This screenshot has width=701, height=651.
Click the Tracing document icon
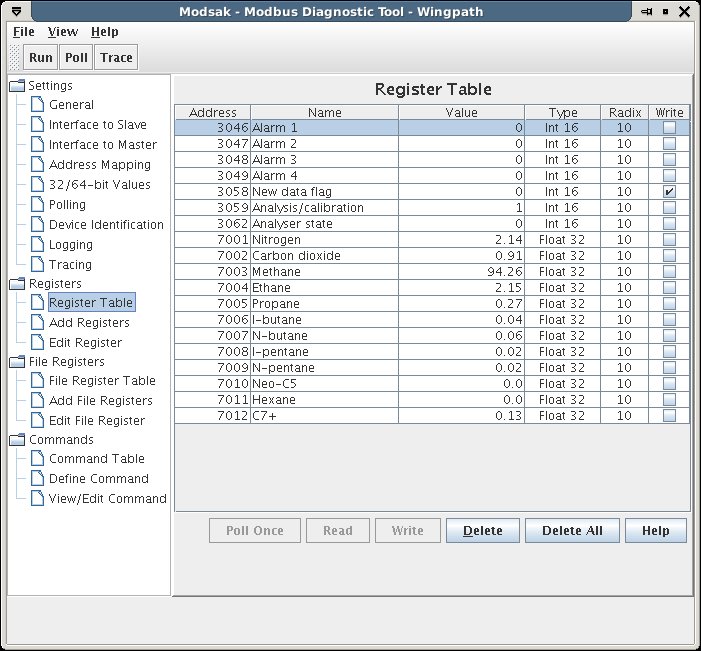click(x=38, y=264)
